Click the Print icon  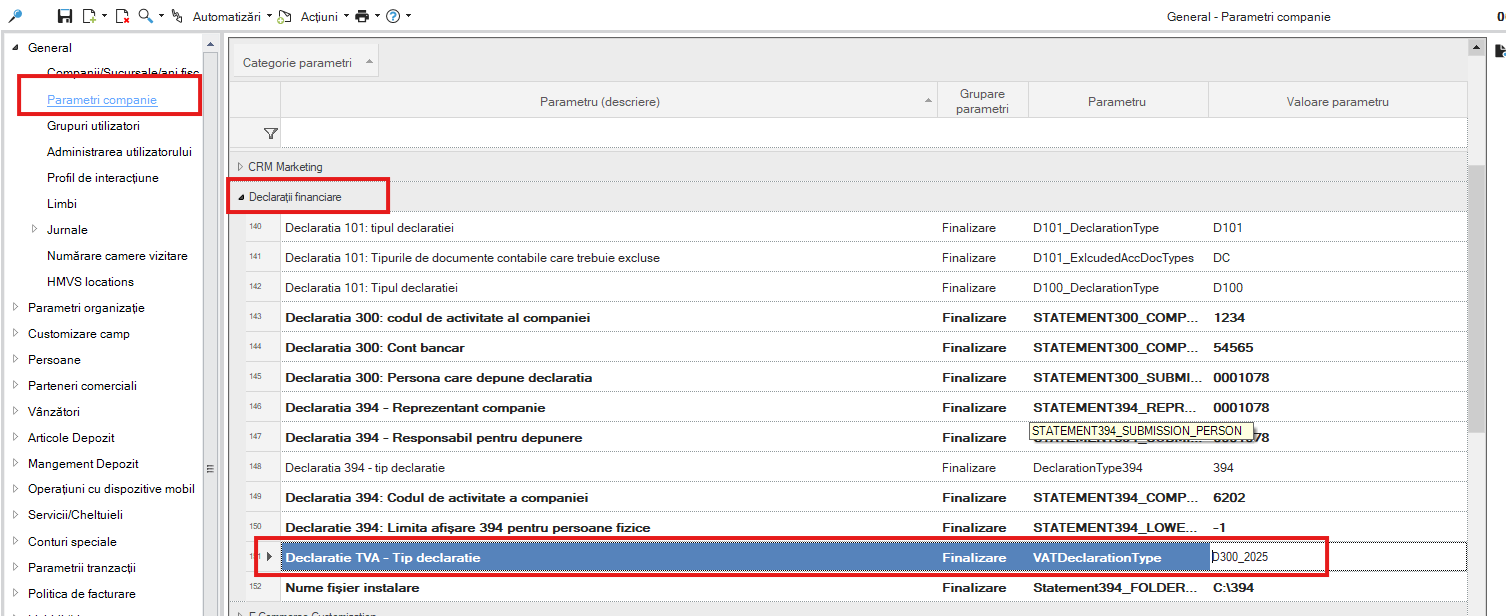(x=361, y=16)
